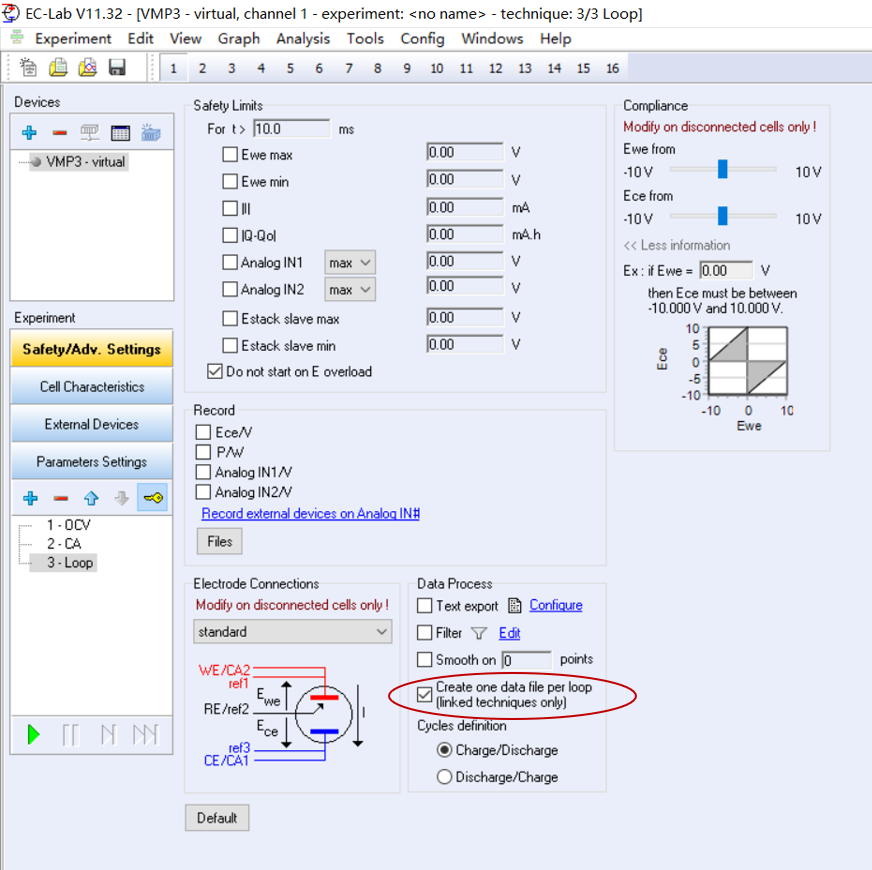Open the Analog IN1 max dropdown
The height and width of the screenshot is (870, 872).
349,263
